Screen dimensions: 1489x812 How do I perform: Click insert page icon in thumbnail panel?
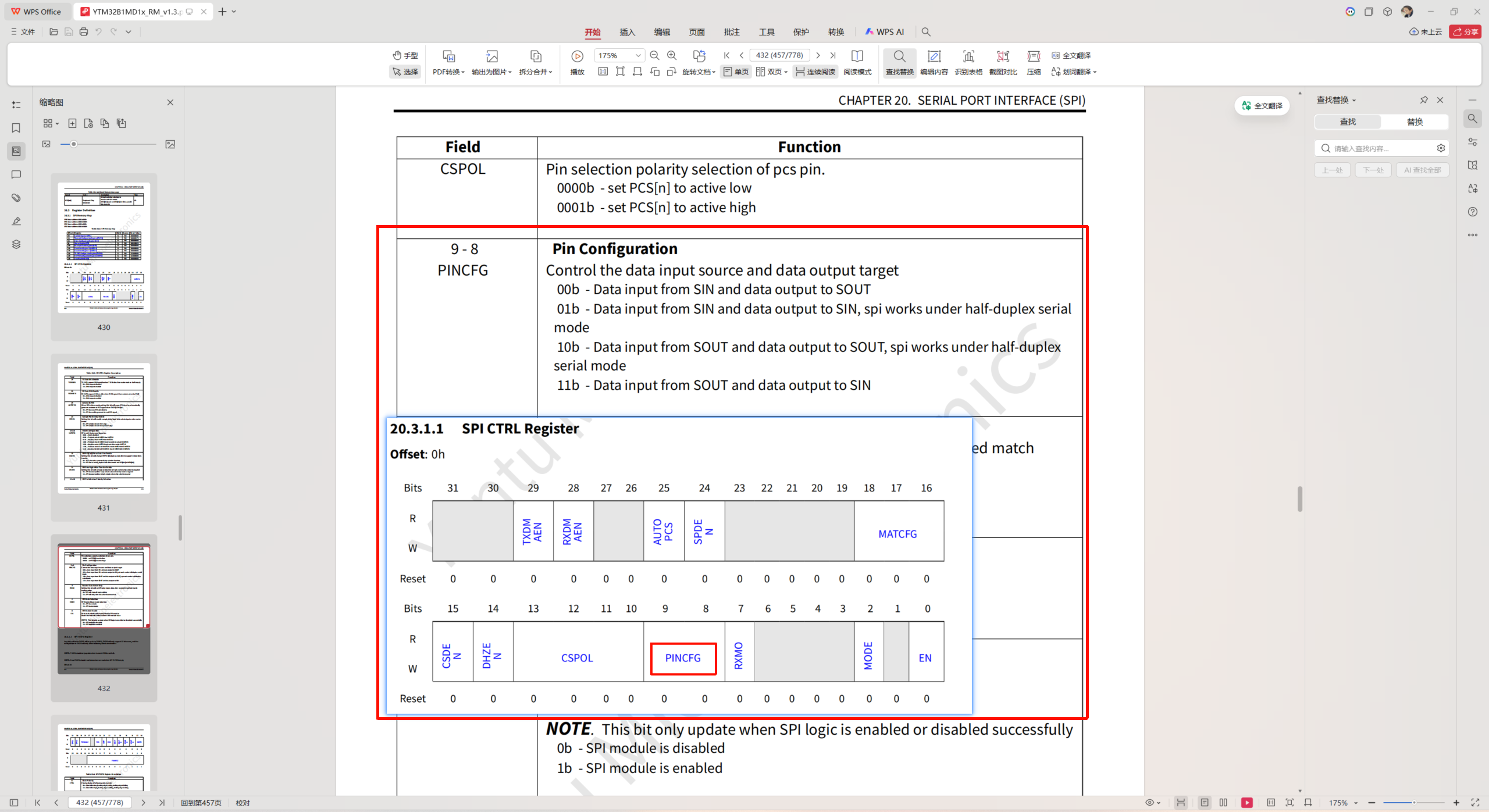(72, 123)
